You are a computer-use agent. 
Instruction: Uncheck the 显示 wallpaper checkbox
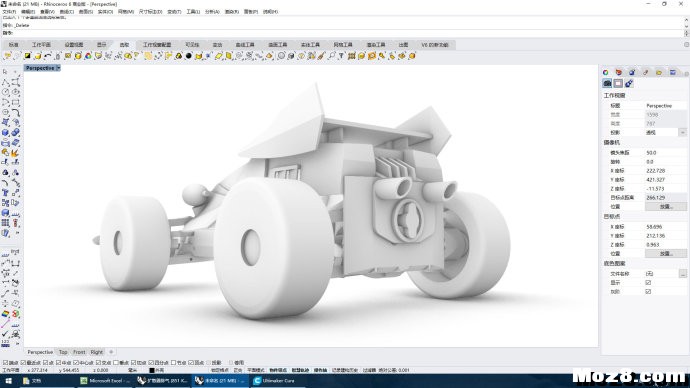(x=648, y=283)
